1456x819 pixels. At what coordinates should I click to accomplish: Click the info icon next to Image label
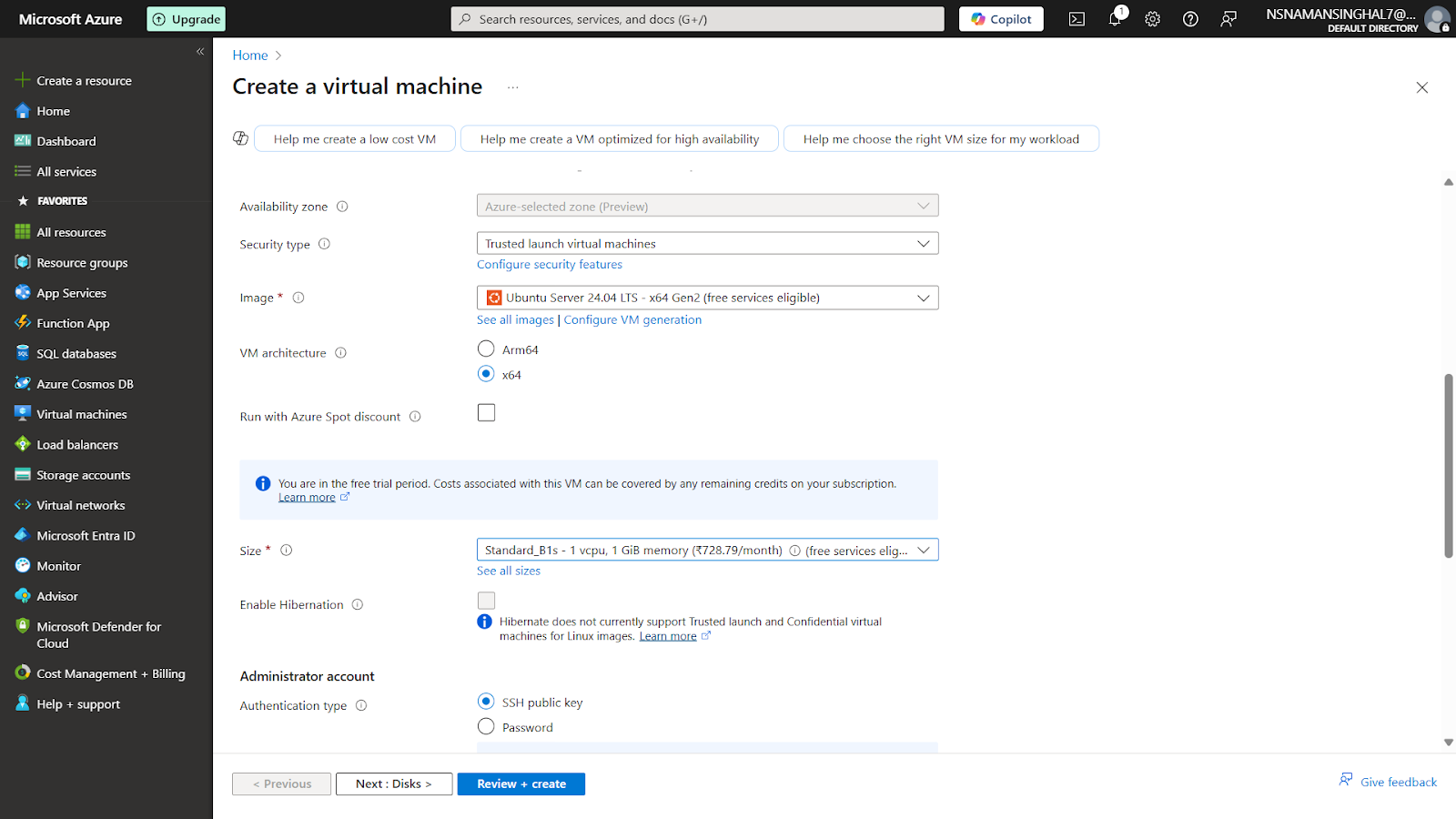coord(298,298)
